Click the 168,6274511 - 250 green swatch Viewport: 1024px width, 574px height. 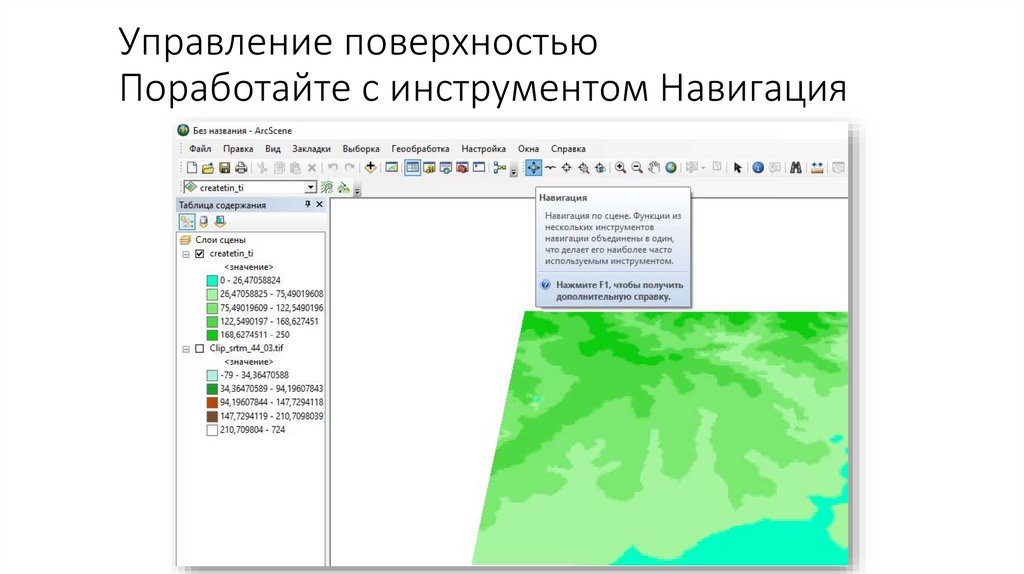pyautogui.click(x=212, y=335)
